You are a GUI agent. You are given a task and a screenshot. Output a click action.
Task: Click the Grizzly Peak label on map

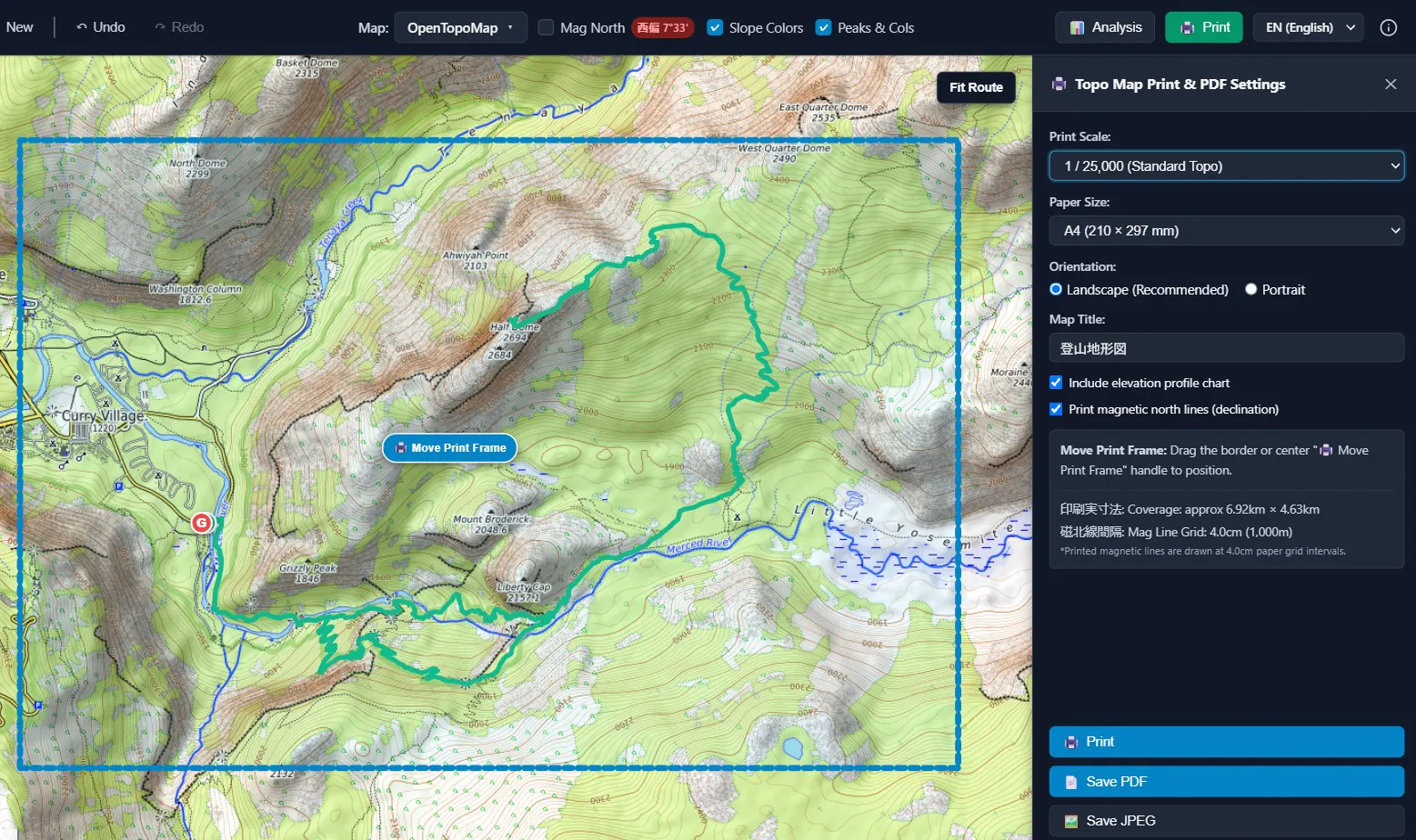(x=307, y=568)
